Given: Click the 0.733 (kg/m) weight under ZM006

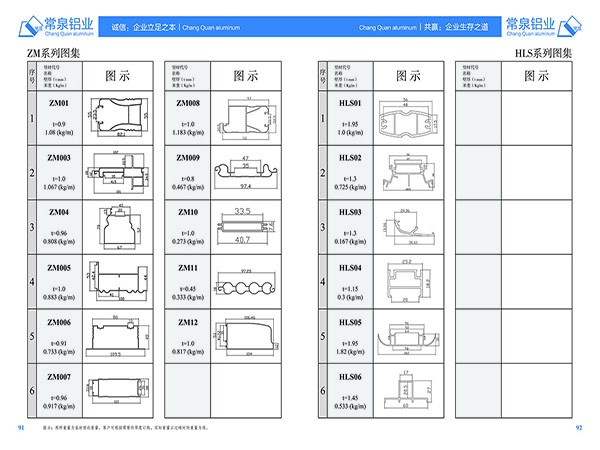Looking at the screenshot, I should 59,352.
